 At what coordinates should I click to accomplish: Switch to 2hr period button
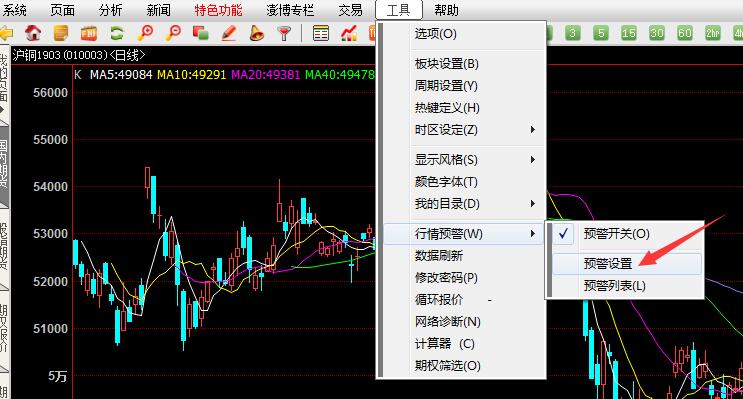click(x=713, y=33)
